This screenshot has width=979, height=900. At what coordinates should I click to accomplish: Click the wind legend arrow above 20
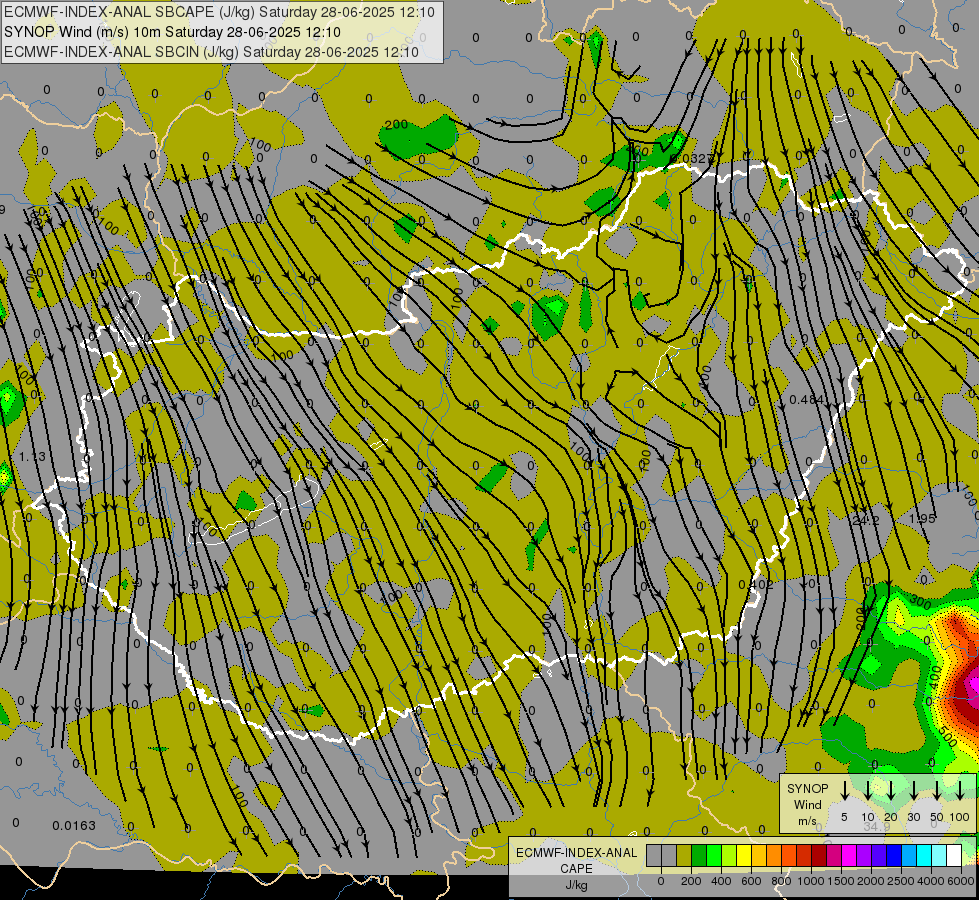(x=891, y=790)
